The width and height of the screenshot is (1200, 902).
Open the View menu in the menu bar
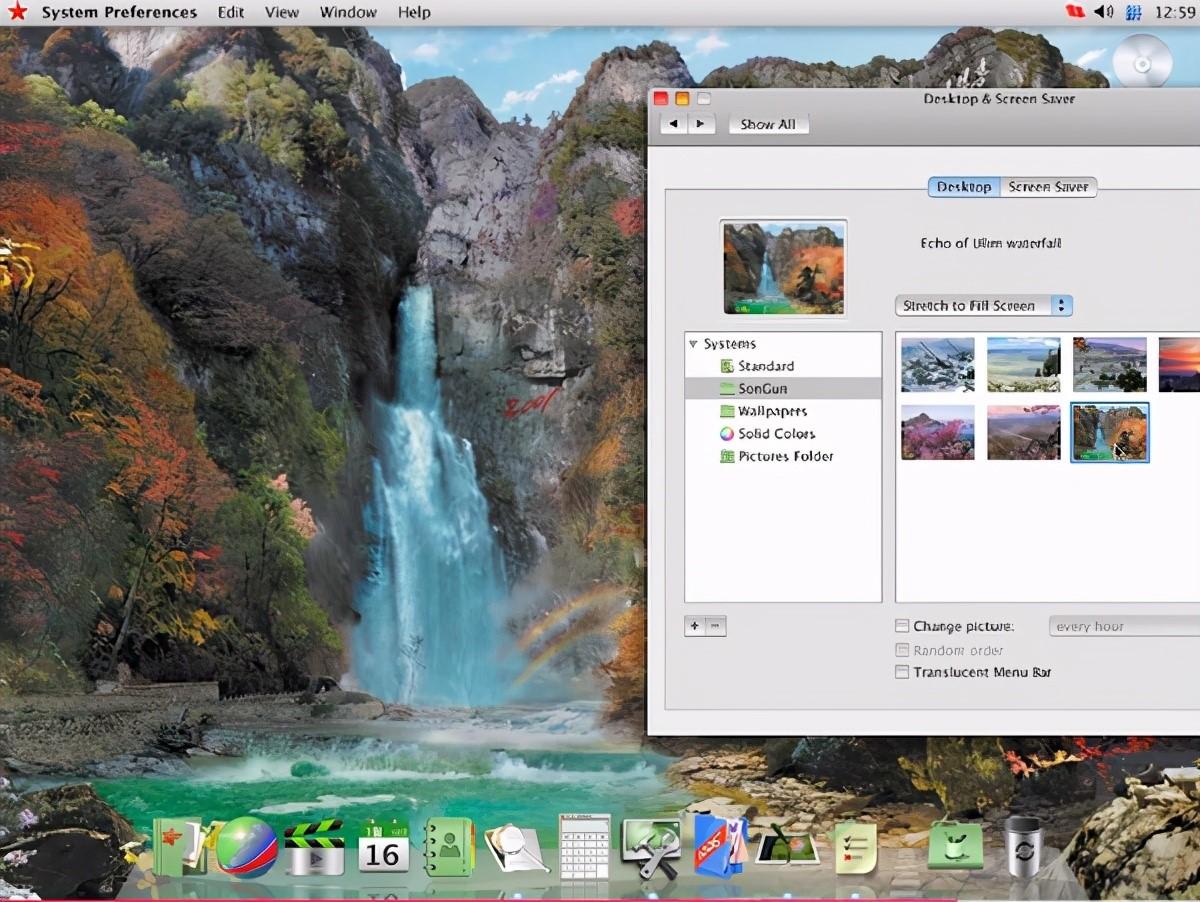click(281, 12)
